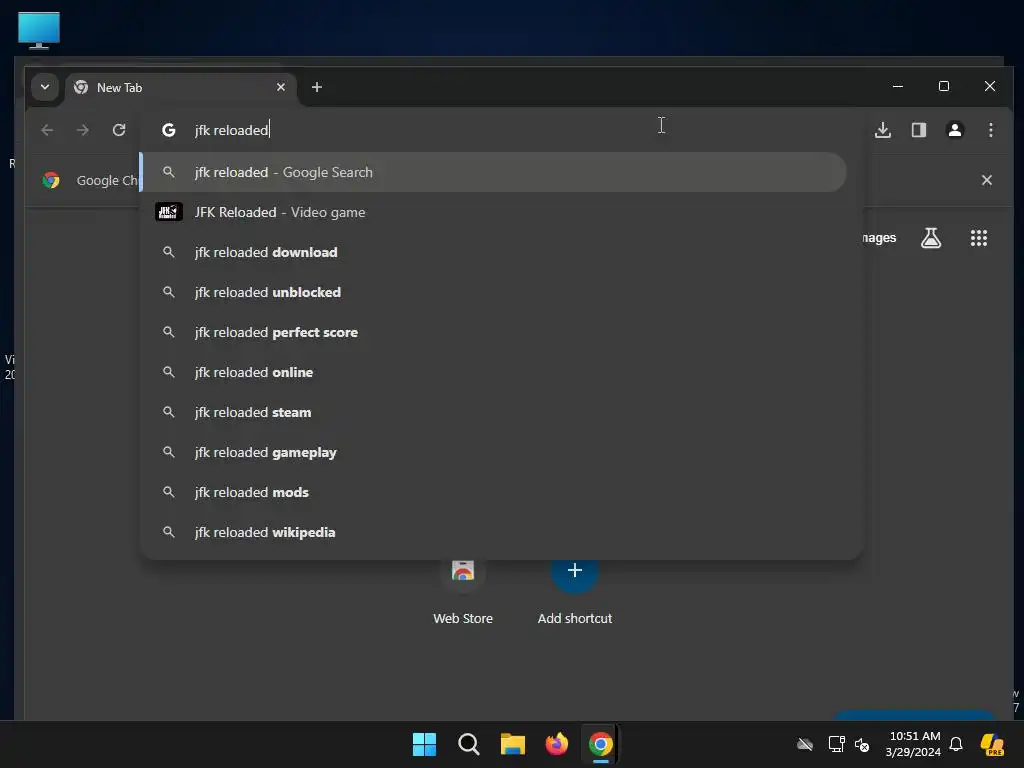This screenshot has height=768, width=1024.
Task: Choose jfk reloaded unblocked suggestion
Action: pyautogui.click(x=494, y=292)
